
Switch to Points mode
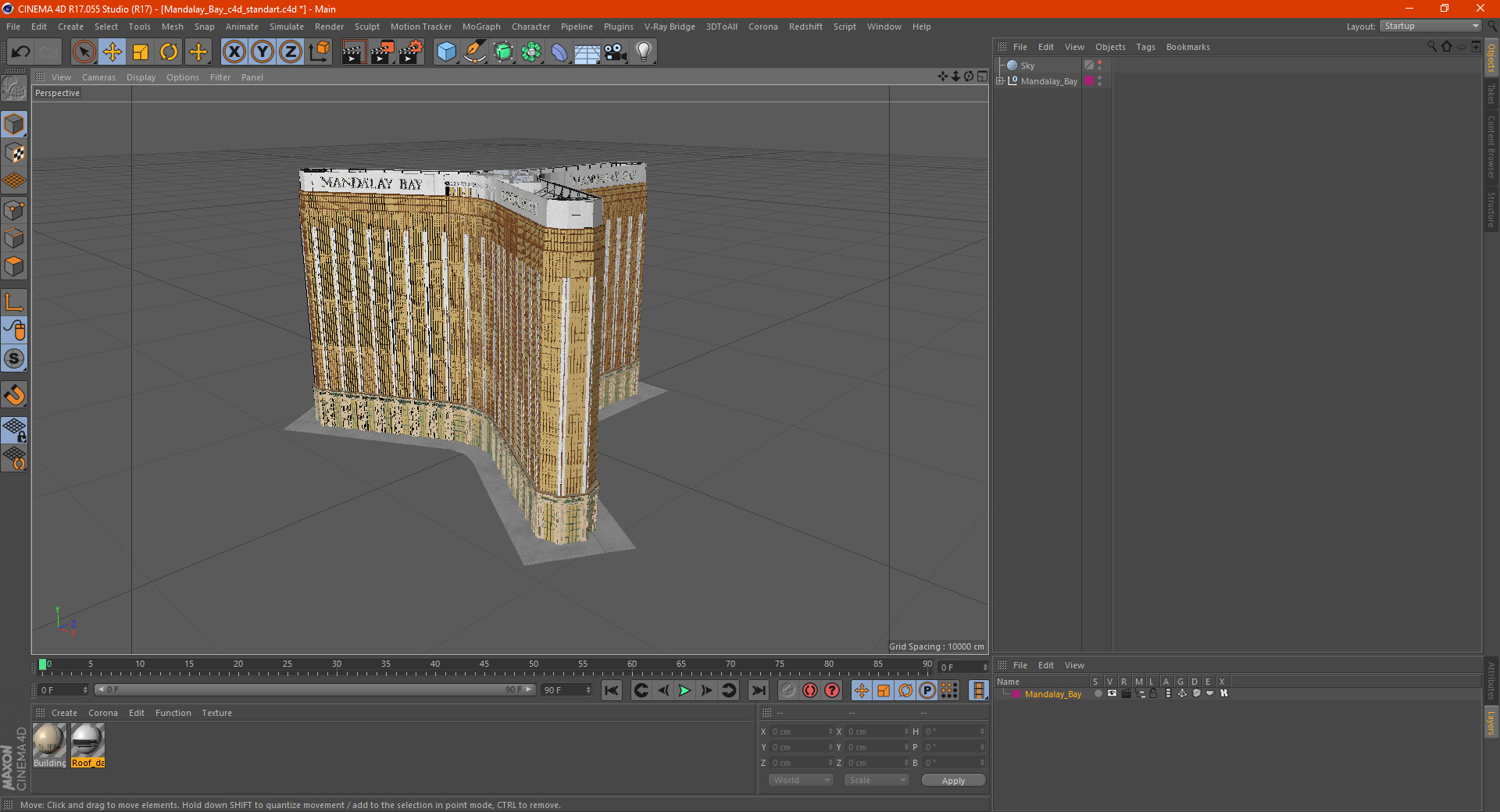[x=14, y=210]
